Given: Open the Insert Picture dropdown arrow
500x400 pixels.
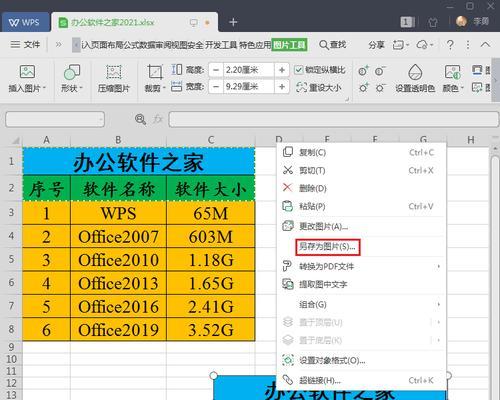Looking at the screenshot, I should point(44,88).
